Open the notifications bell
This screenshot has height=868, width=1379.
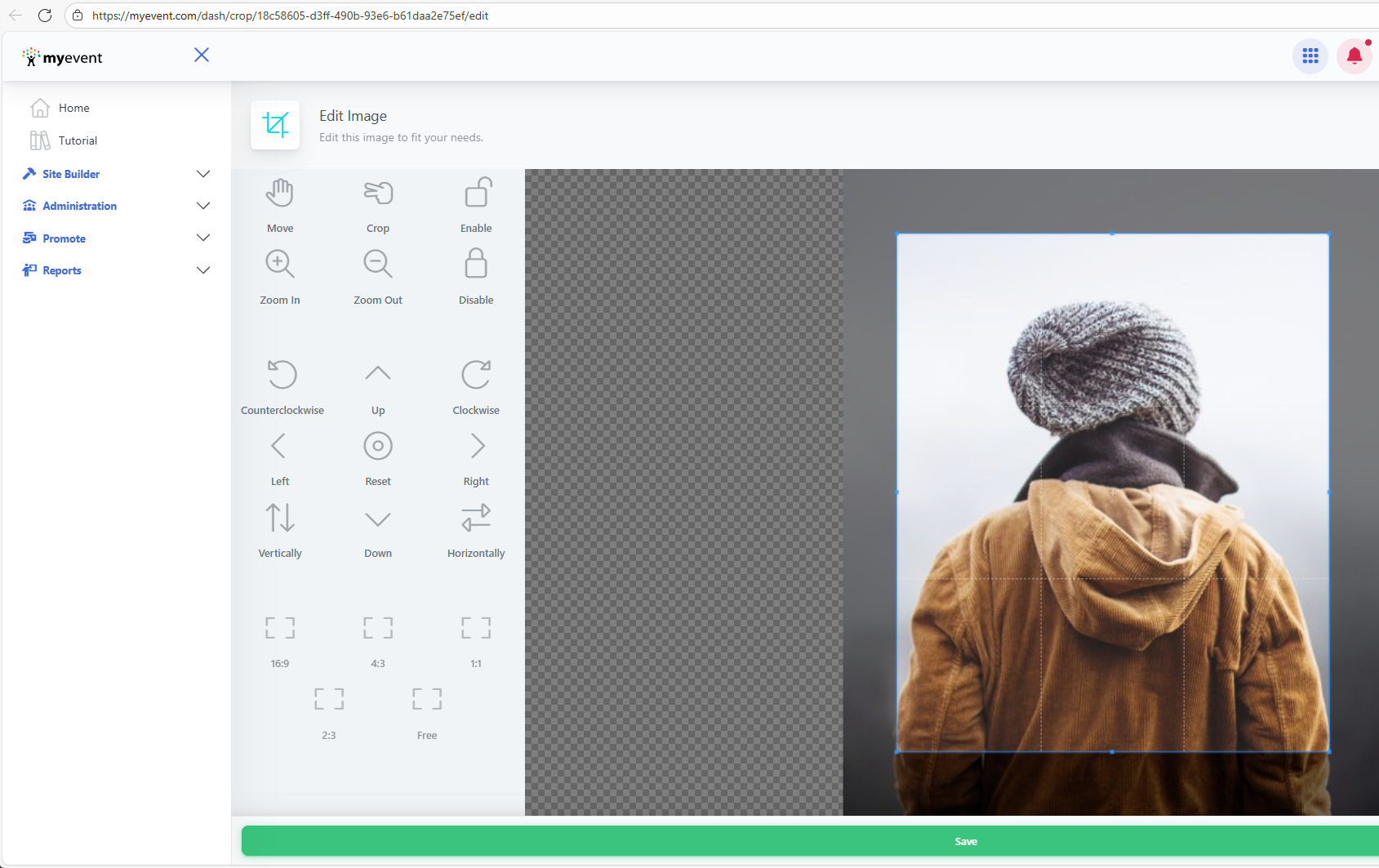click(x=1354, y=56)
